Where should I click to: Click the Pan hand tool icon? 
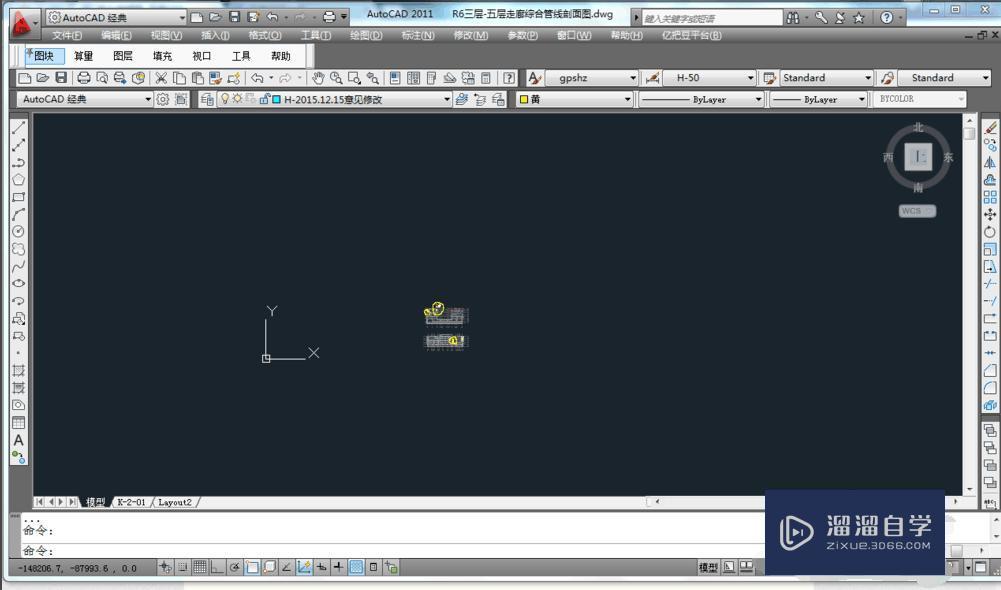tap(318, 77)
